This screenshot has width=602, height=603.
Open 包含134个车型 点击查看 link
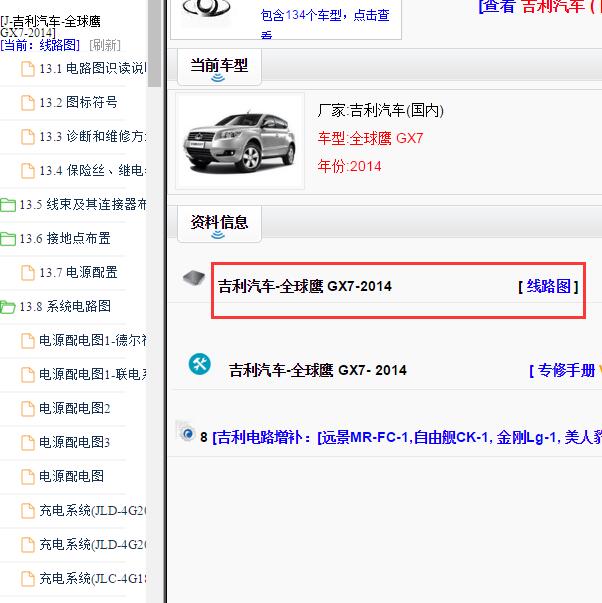(x=325, y=23)
